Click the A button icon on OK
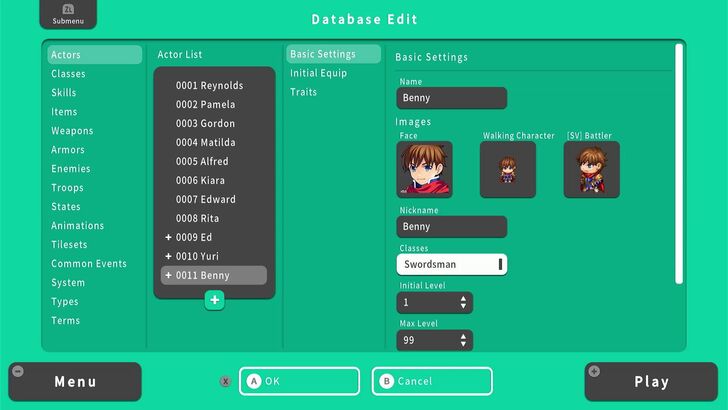The height and width of the screenshot is (410, 728). click(254, 381)
